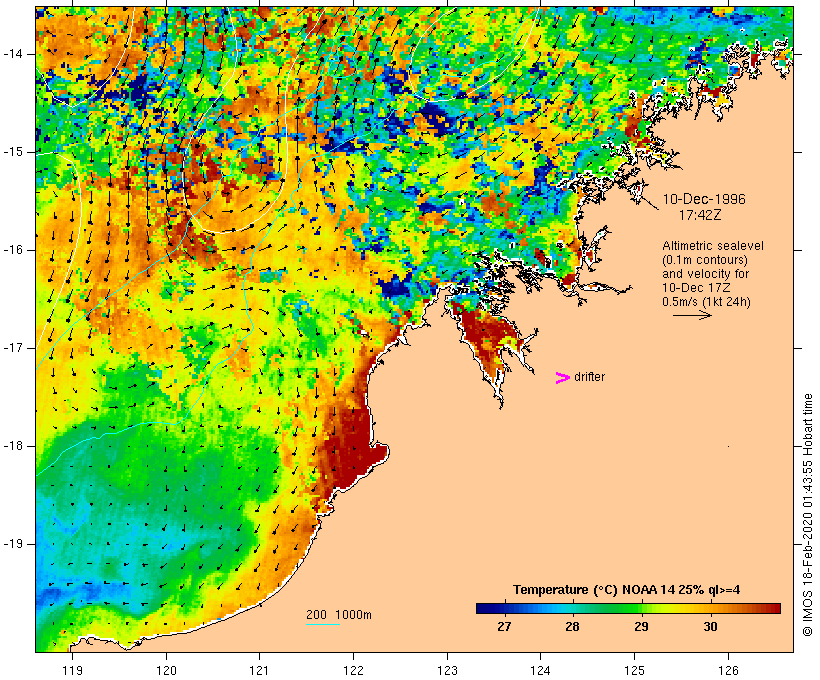Click the magenta drifter legend marker
This screenshot has width=820, height=680.
click(562, 378)
